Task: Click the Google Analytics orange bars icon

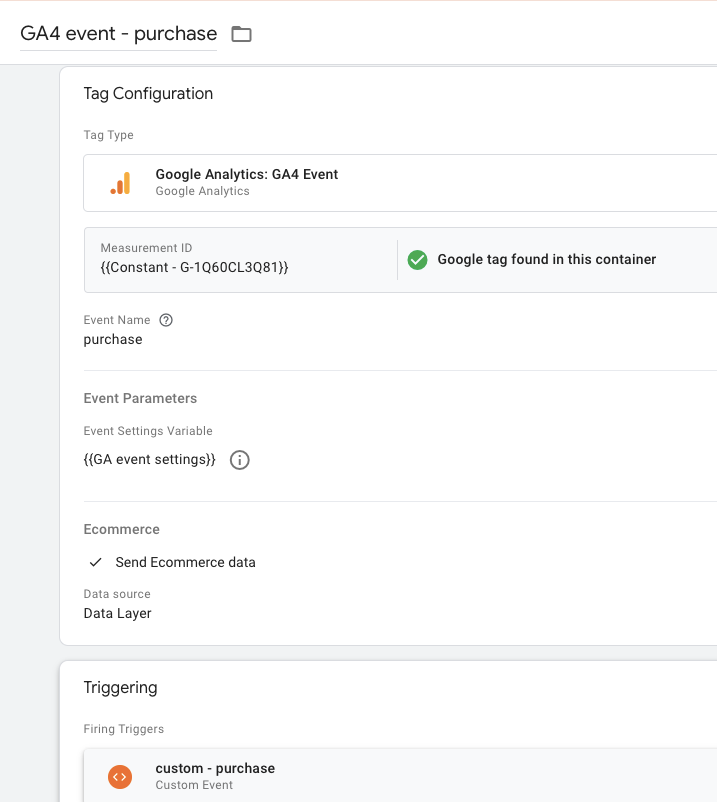Action: [x=120, y=183]
